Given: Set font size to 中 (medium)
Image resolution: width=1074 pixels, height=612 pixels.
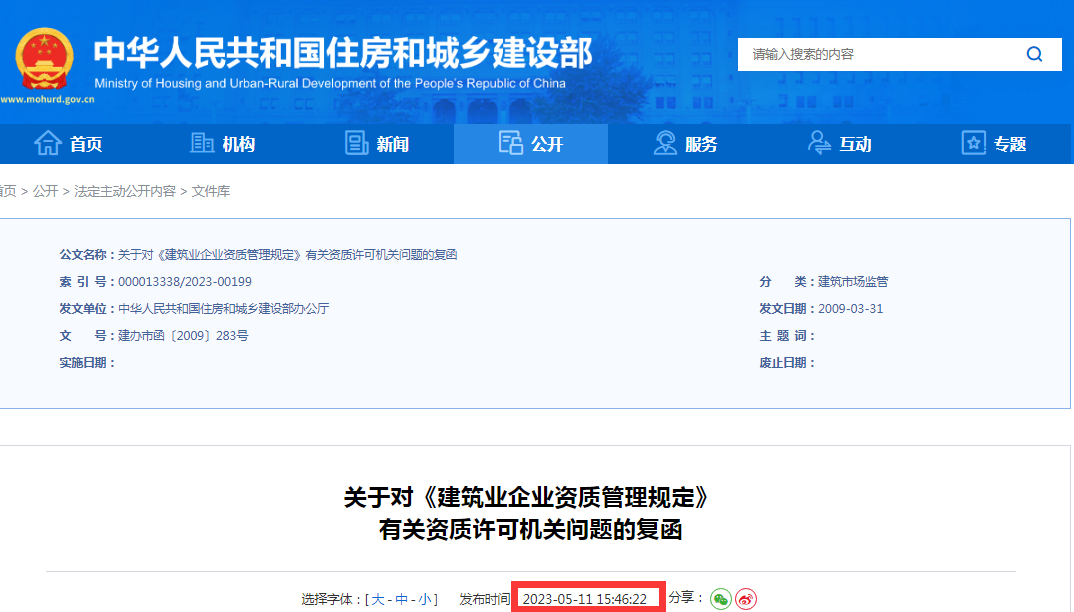Looking at the screenshot, I should click(x=400, y=598).
